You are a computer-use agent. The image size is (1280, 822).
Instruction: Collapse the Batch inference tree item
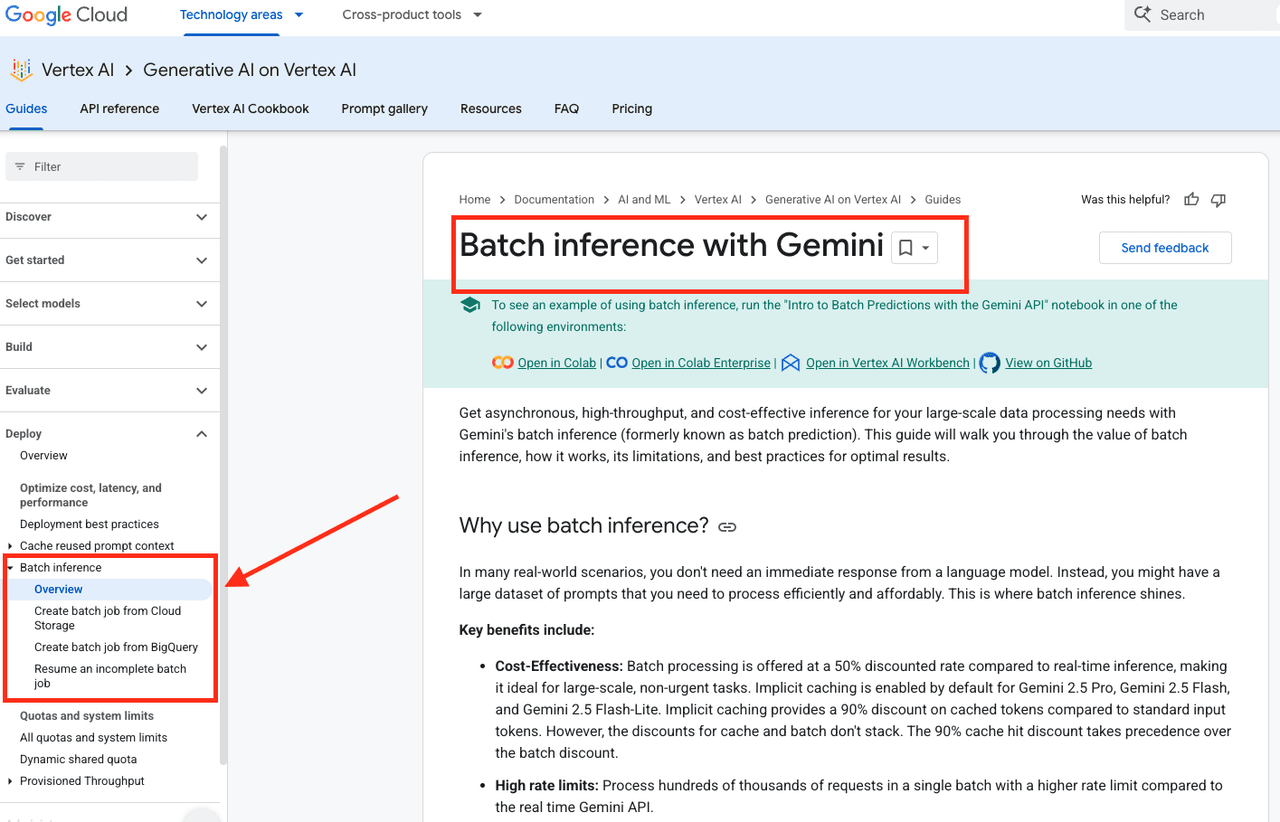(10, 568)
